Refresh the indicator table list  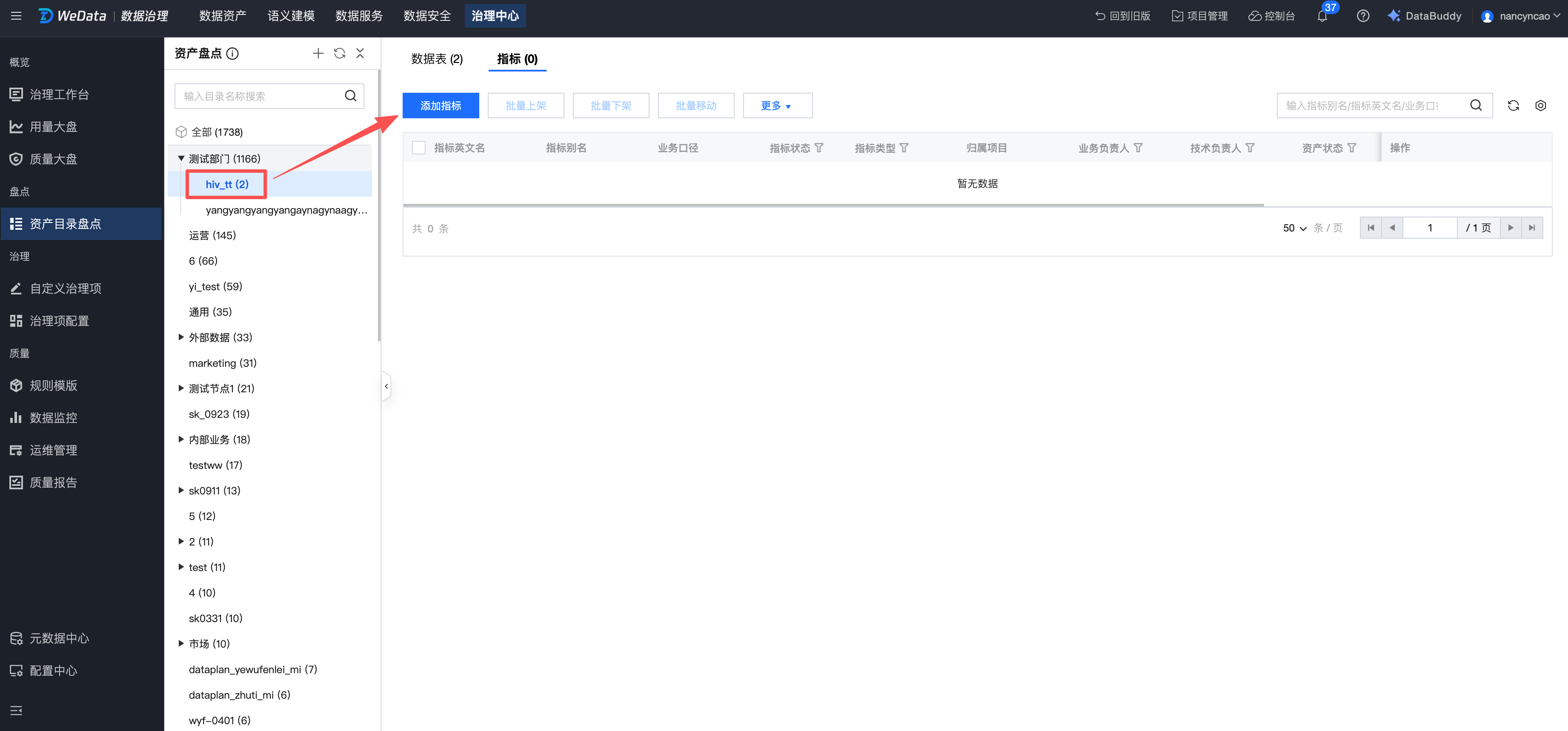1513,106
